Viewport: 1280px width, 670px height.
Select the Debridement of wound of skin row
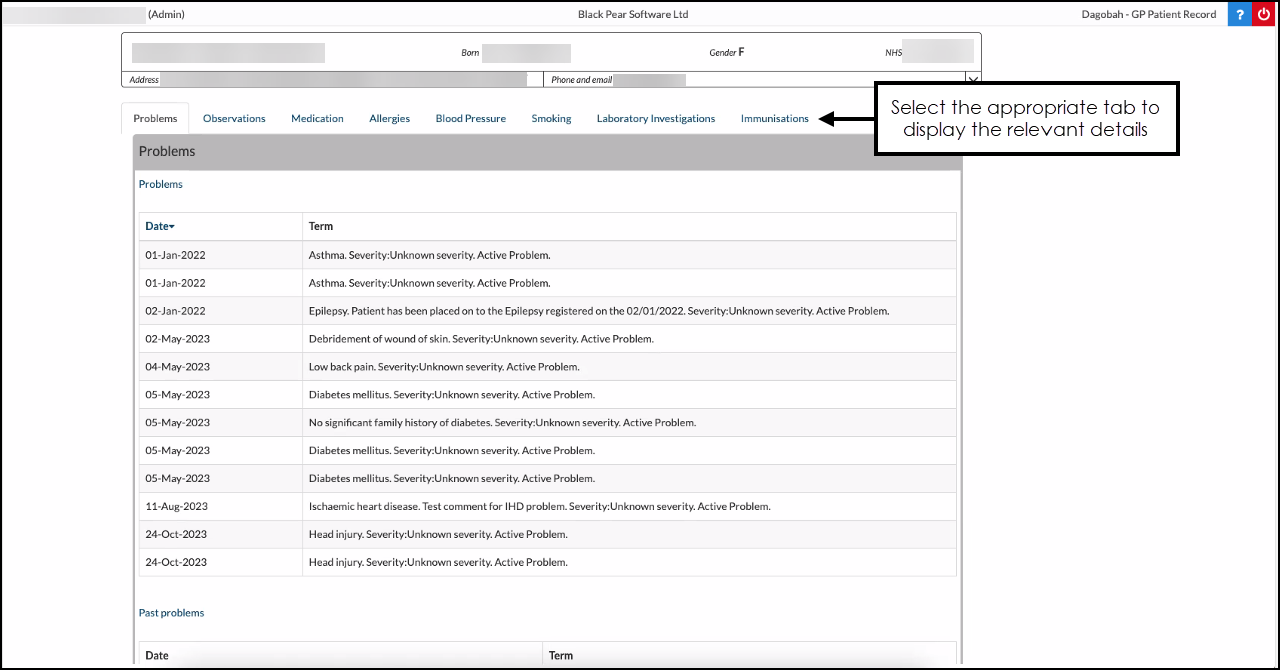click(x=480, y=339)
